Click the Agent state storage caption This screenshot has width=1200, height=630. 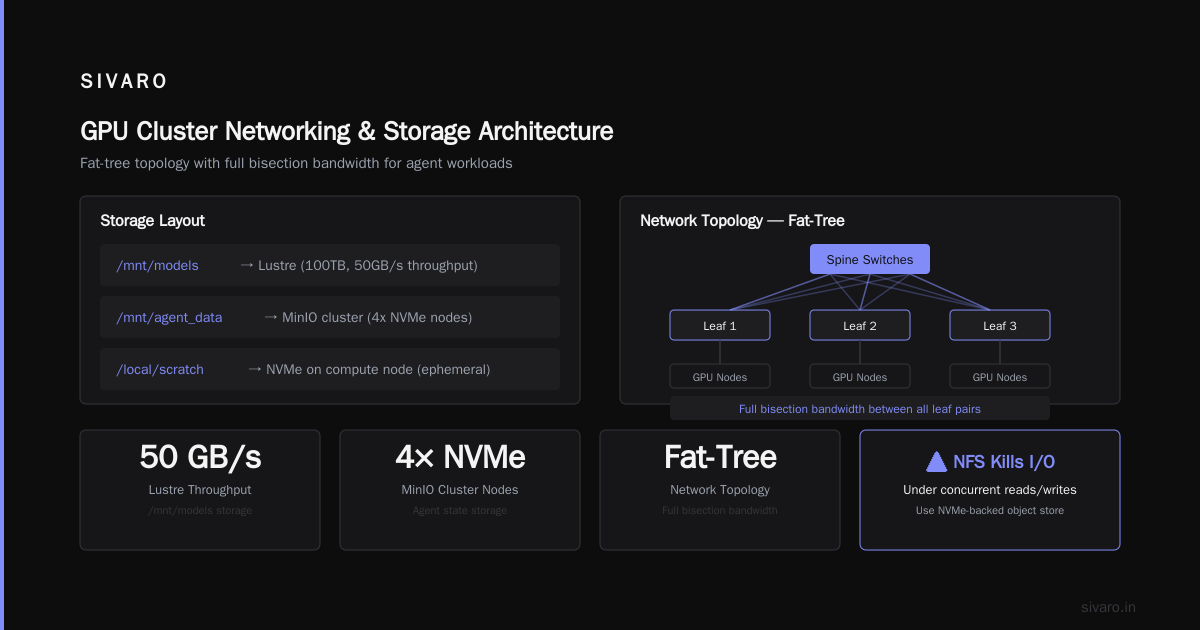click(460, 511)
